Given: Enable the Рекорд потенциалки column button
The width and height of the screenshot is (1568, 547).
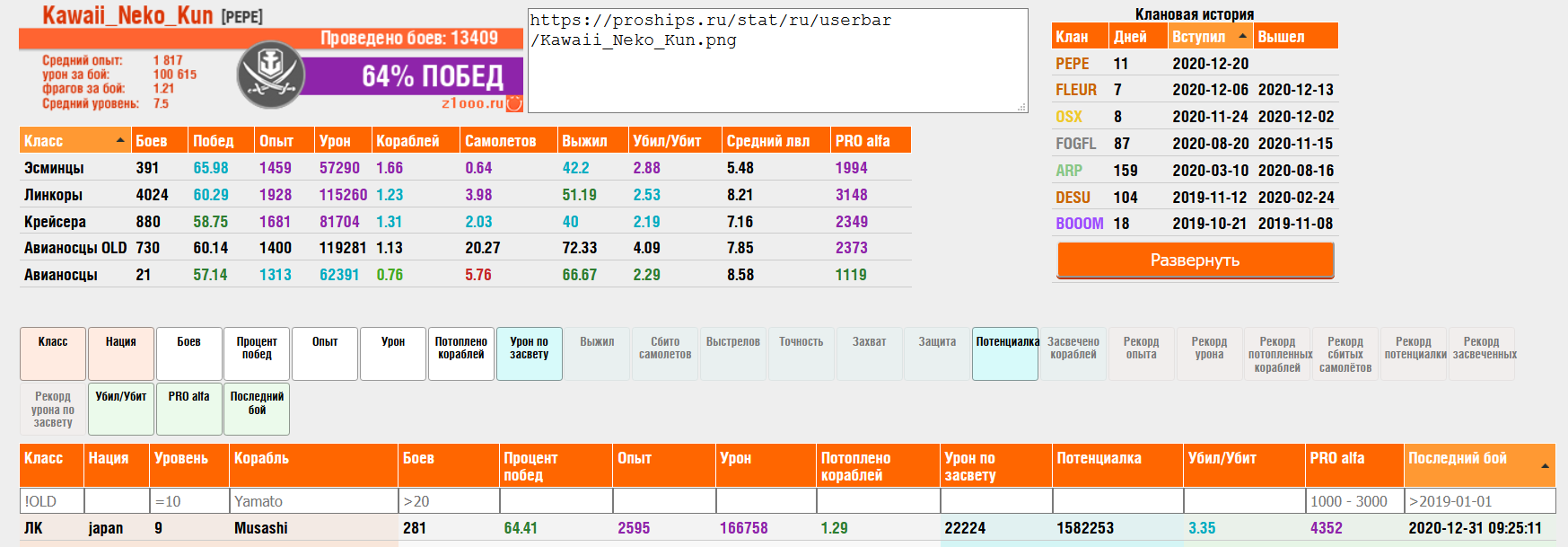Looking at the screenshot, I should coord(1414,354).
